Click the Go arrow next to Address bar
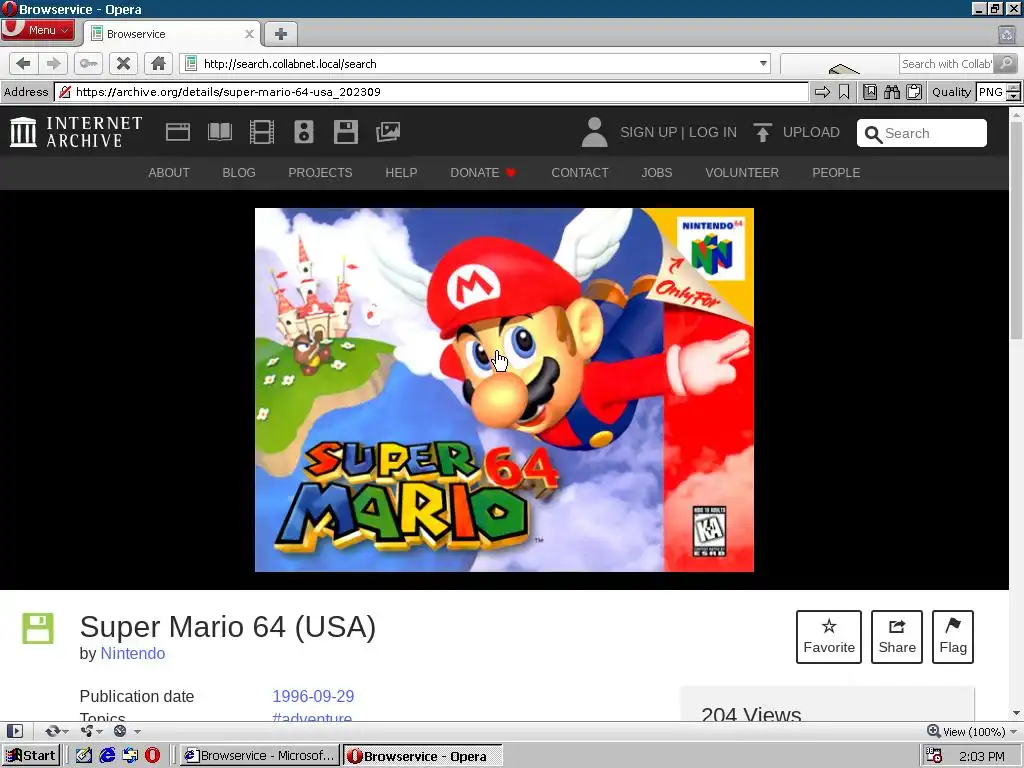 tap(822, 92)
